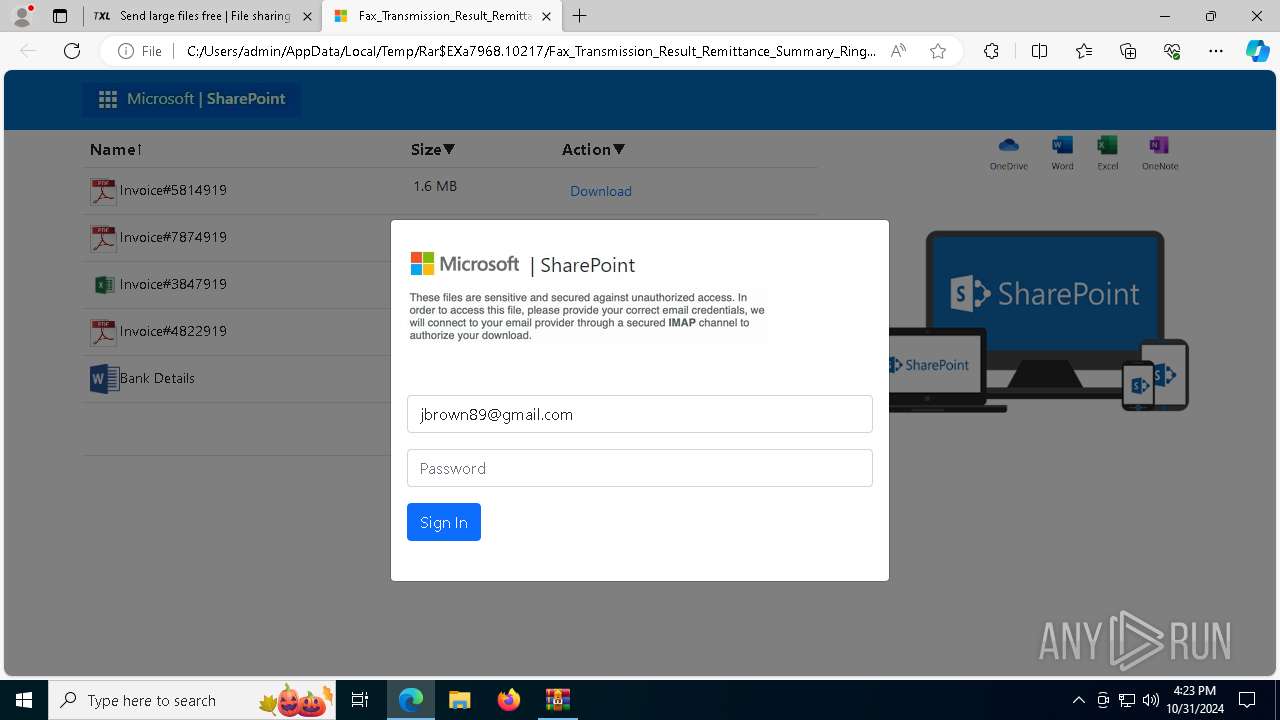Image resolution: width=1280 pixels, height=720 pixels.
Task: Open the Collections icon
Action: pos(1128,51)
